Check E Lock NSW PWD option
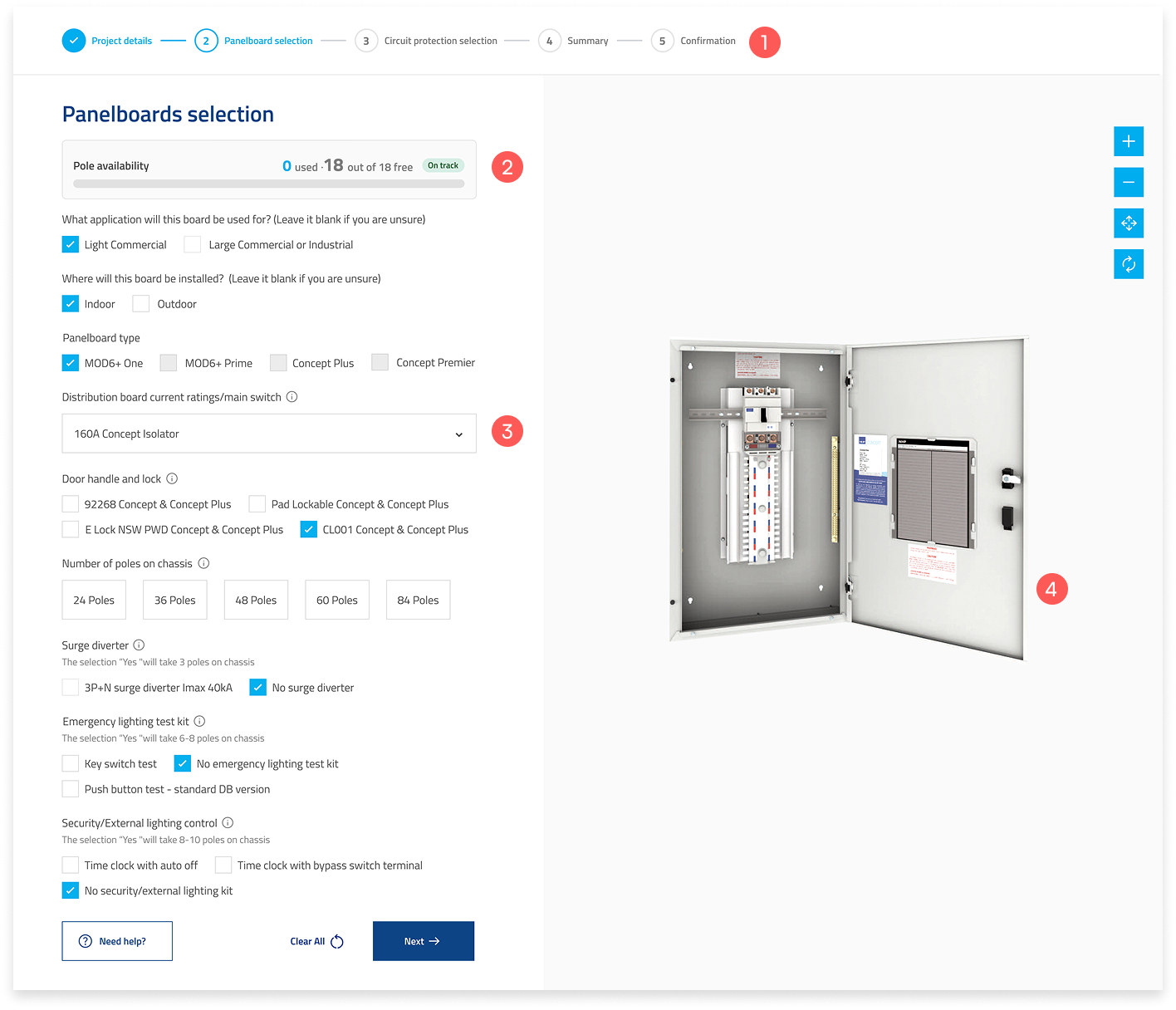 pos(71,529)
